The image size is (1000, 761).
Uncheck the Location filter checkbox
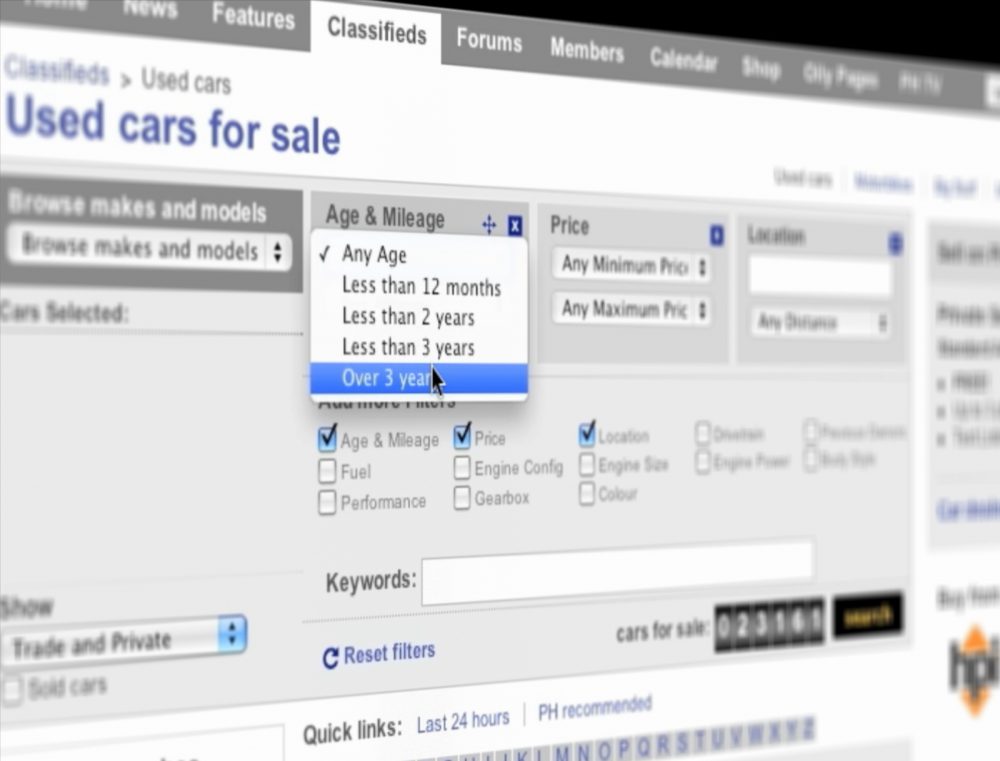[x=587, y=434]
